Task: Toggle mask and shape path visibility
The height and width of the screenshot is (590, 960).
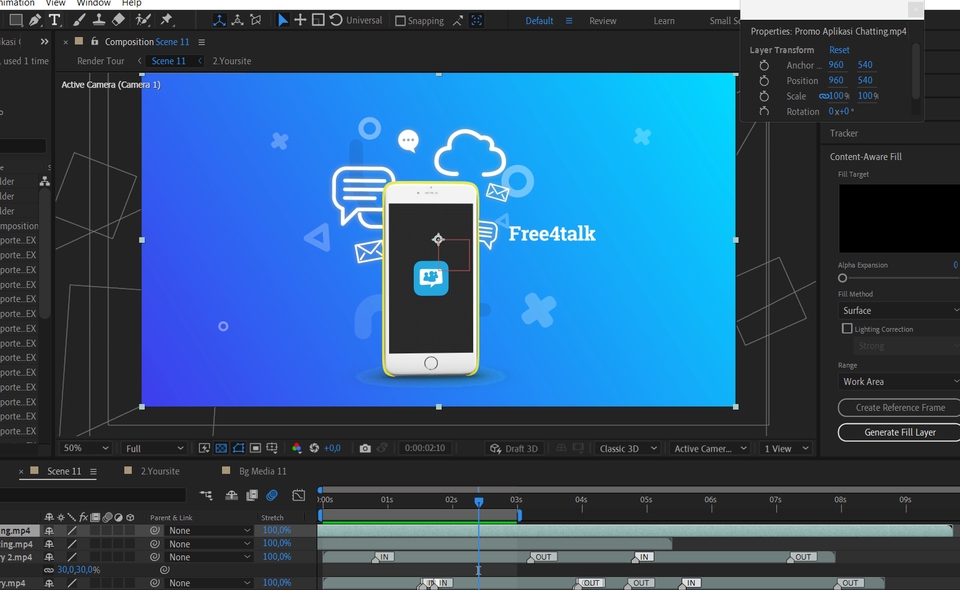Action: pos(238,448)
